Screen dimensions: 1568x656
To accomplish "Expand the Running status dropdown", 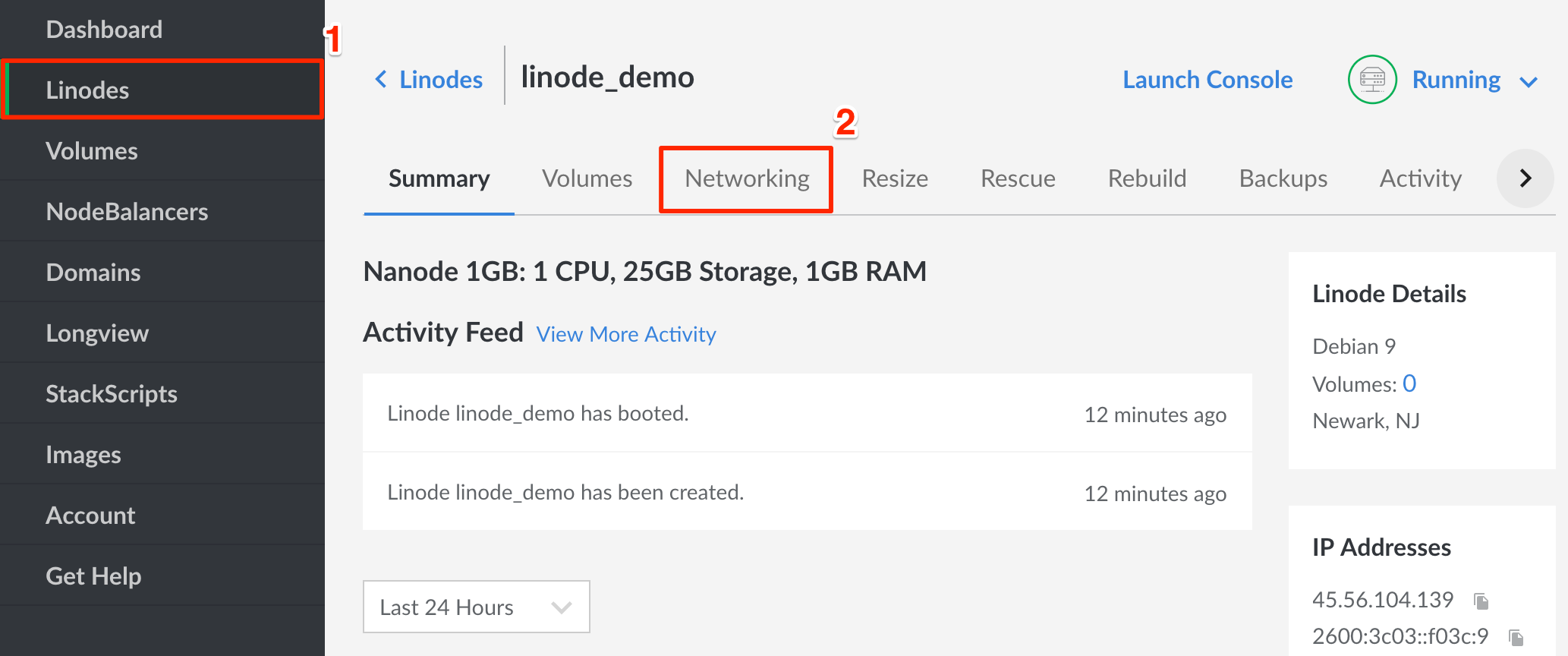I will [x=1529, y=81].
